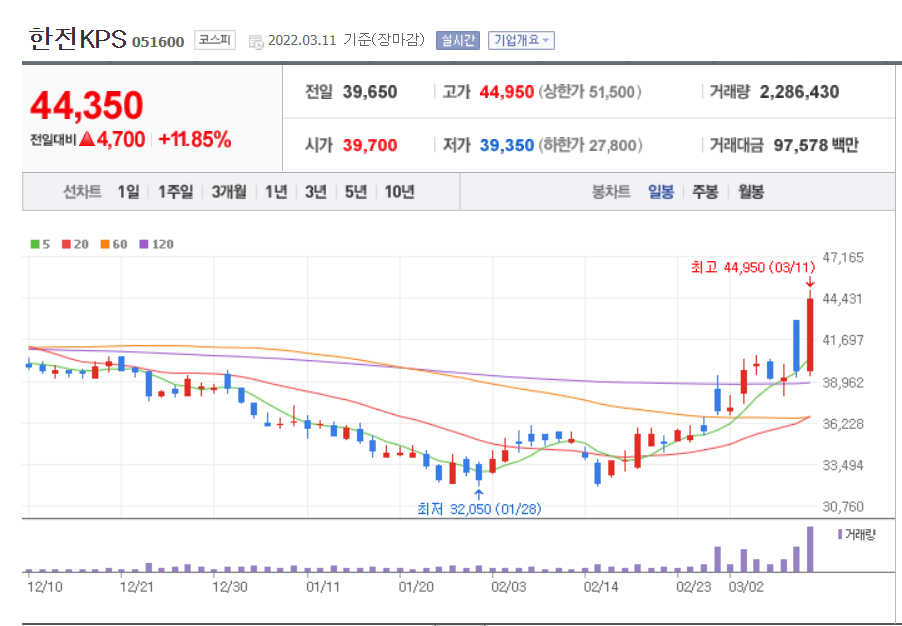Click the 하한가 27,800 text

590,145
